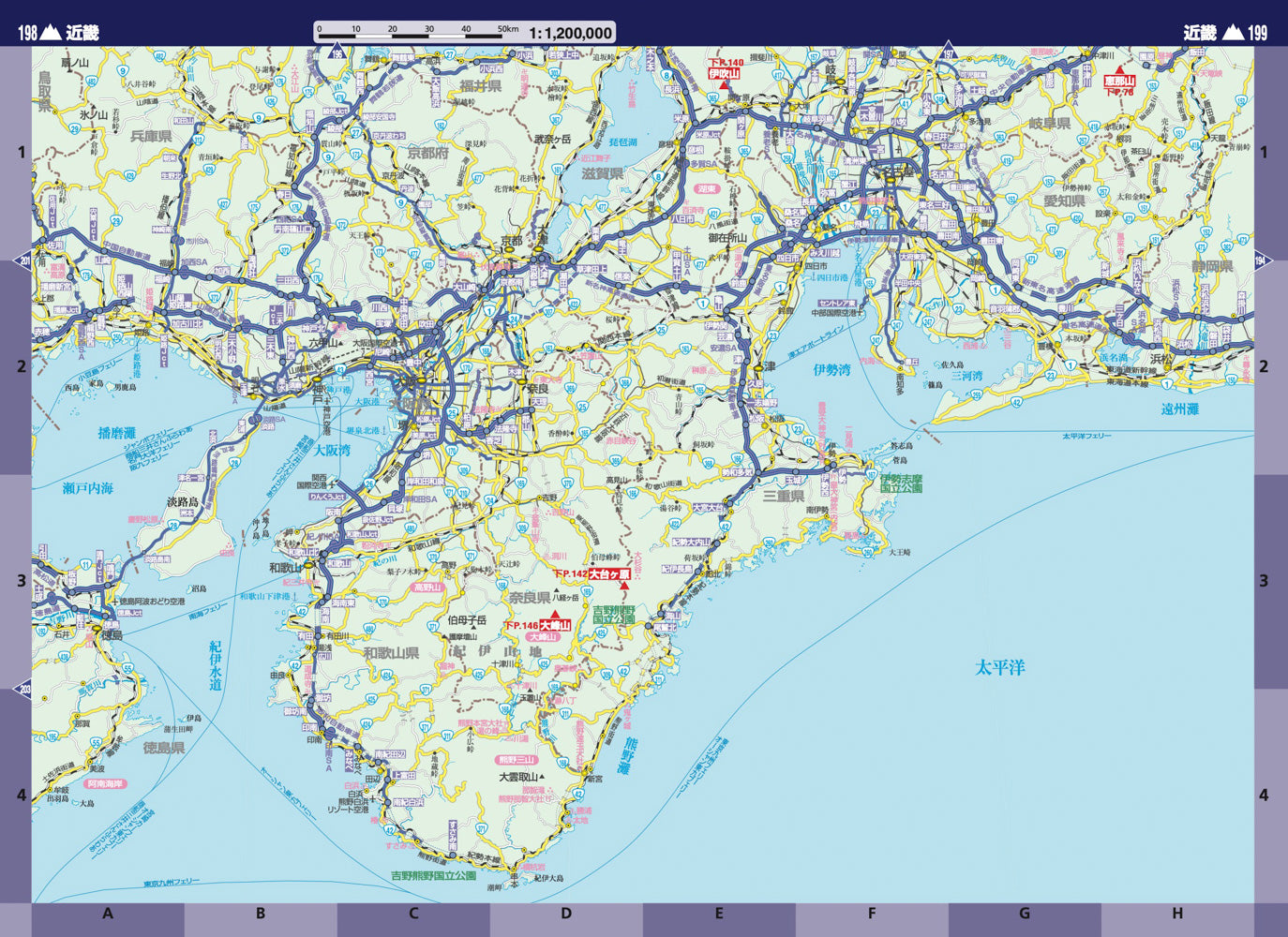Follow the page 203 arrow marker
Viewport: 1288px width, 937px height.
[22, 690]
